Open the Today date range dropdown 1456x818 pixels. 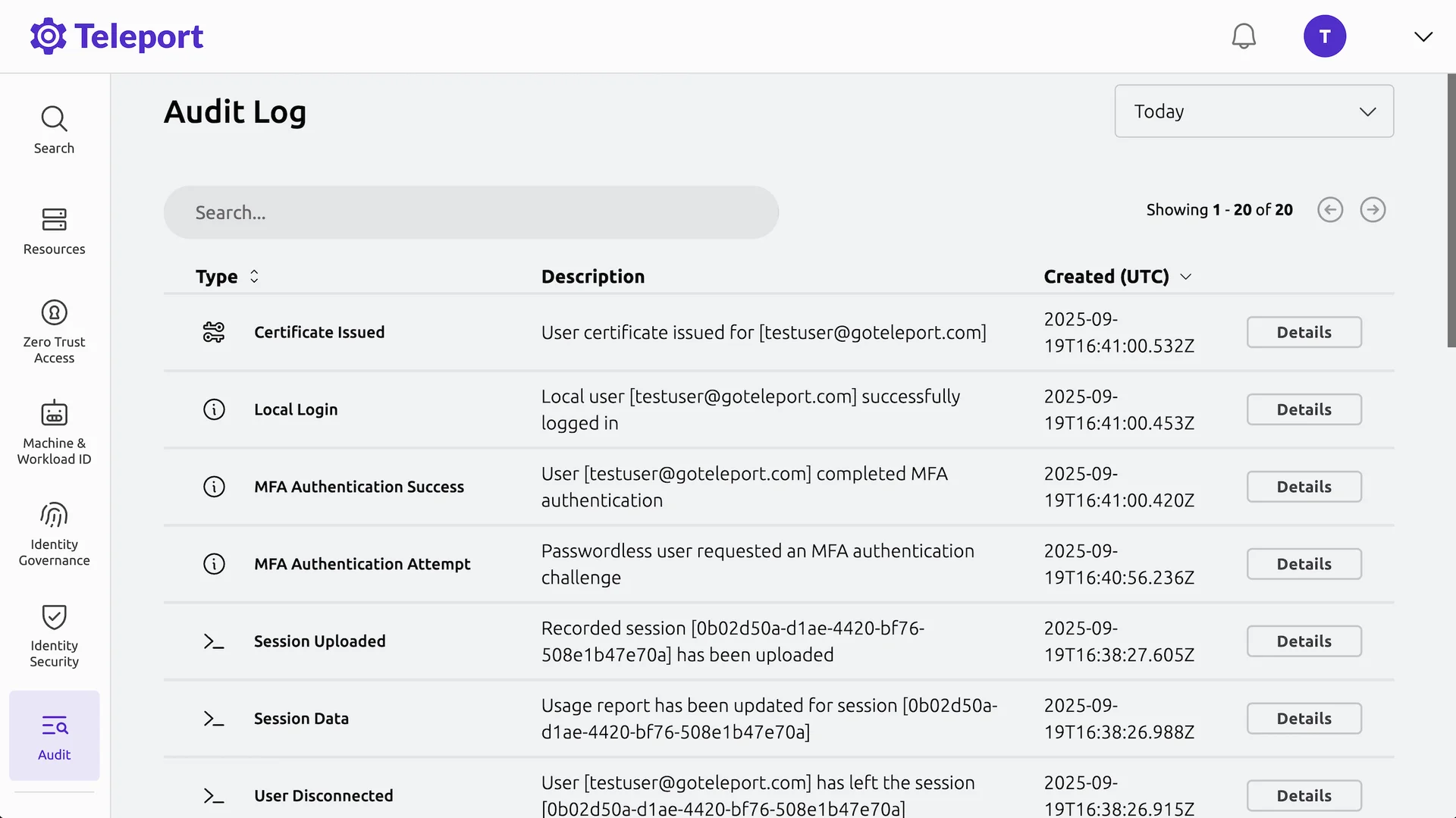coord(1254,111)
